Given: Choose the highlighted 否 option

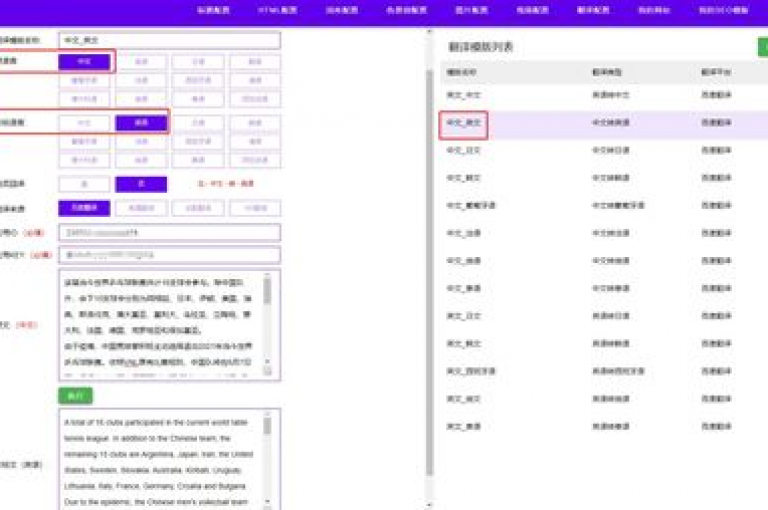Looking at the screenshot, I should [141, 184].
